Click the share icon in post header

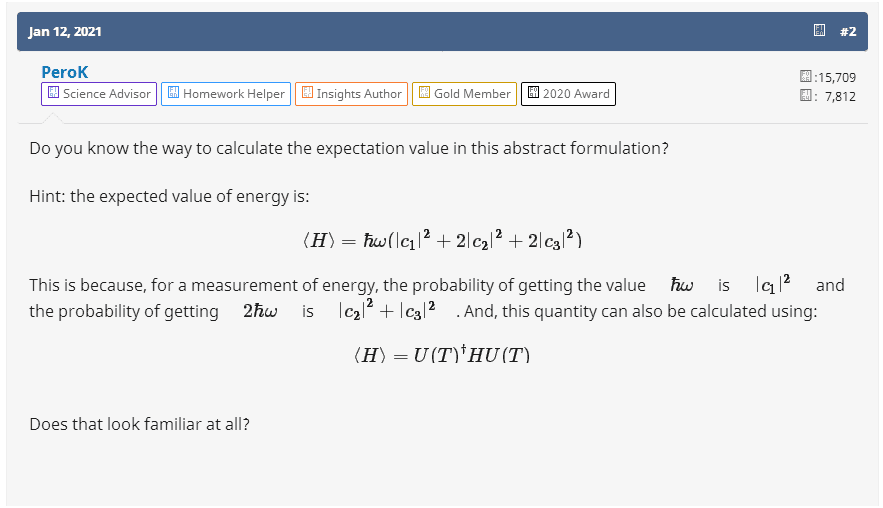[819, 31]
